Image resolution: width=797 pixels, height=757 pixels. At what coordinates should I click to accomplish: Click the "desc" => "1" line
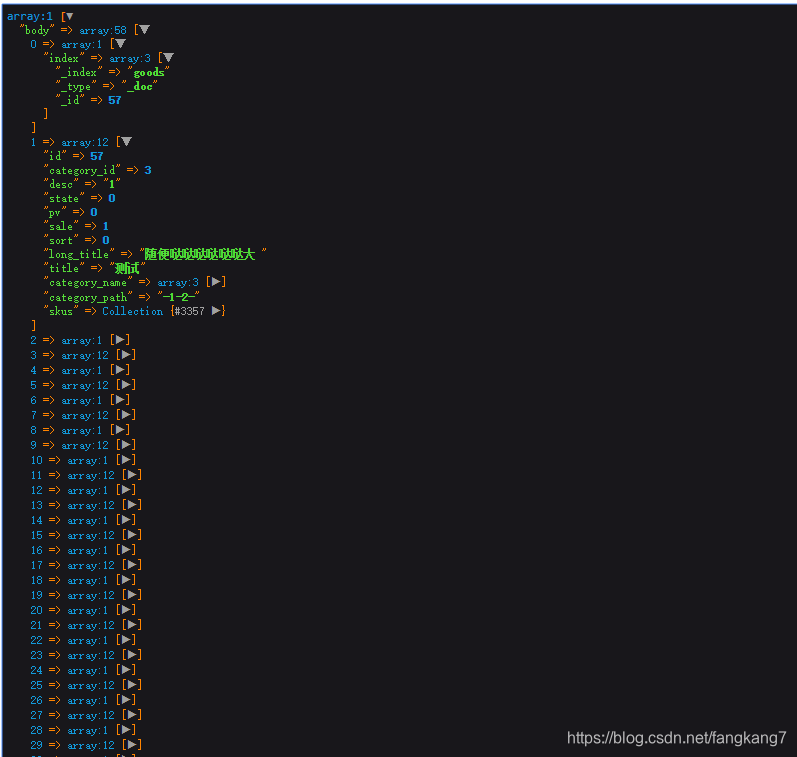tap(82, 184)
